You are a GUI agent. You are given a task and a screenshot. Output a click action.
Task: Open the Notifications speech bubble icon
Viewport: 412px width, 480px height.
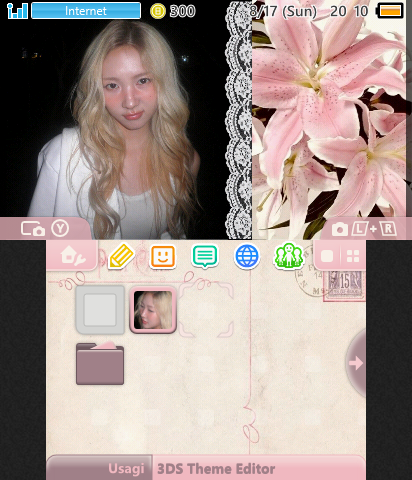click(x=205, y=256)
